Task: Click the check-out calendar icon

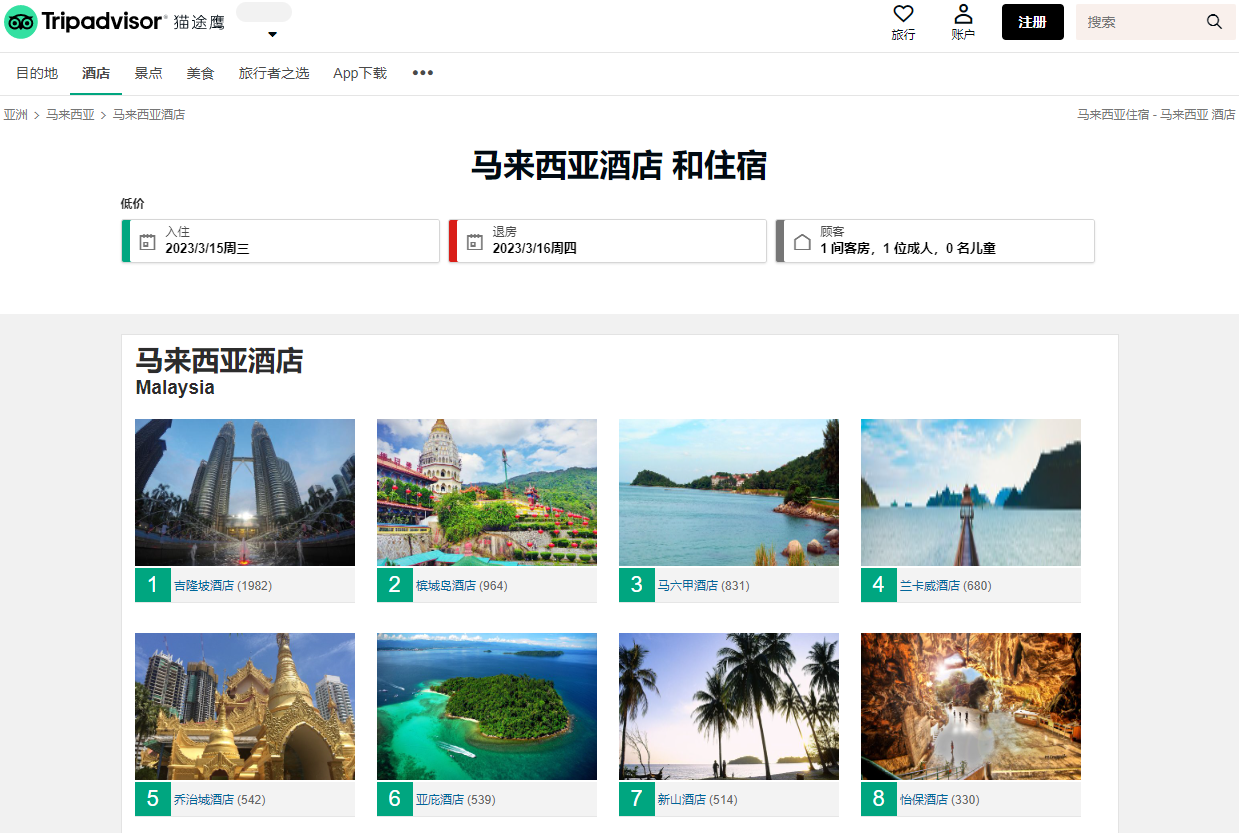Action: [474, 242]
